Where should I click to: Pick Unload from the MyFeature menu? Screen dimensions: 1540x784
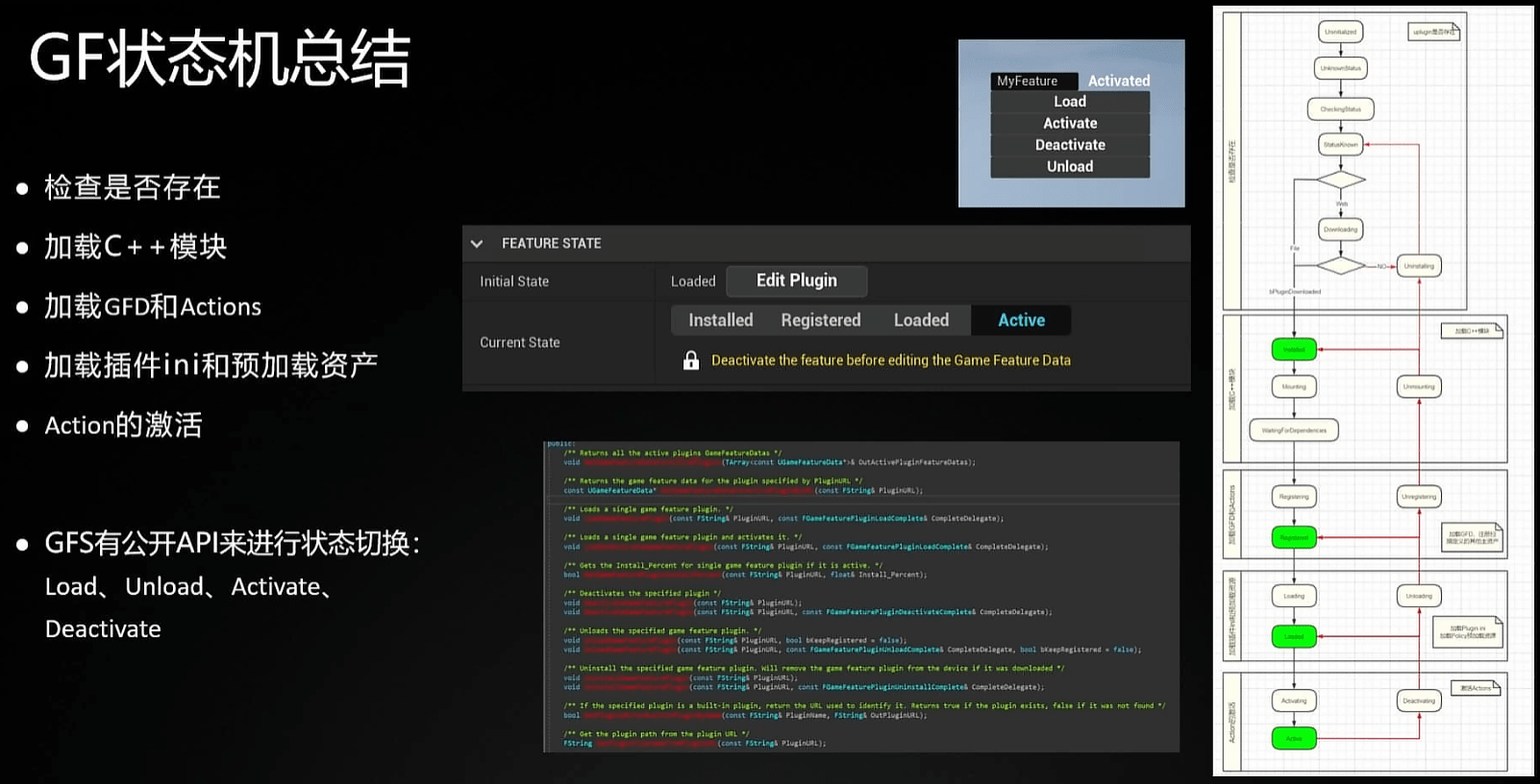(1069, 166)
